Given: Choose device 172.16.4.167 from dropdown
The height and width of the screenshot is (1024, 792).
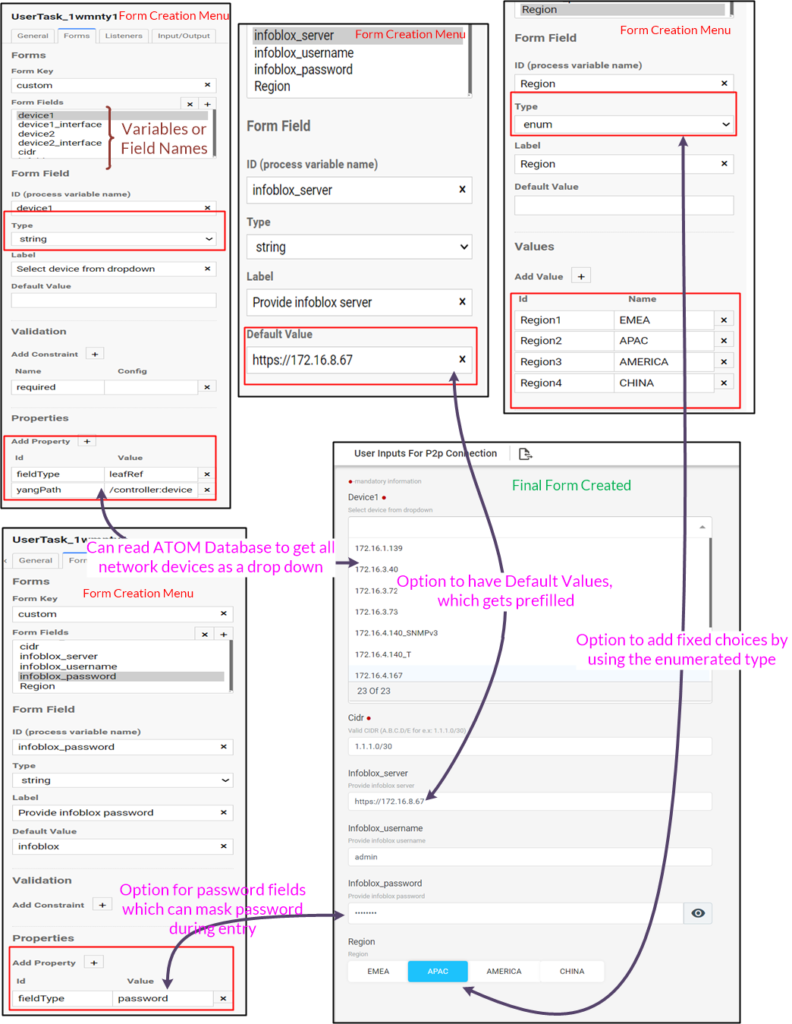Looking at the screenshot, I should (379, 675).
